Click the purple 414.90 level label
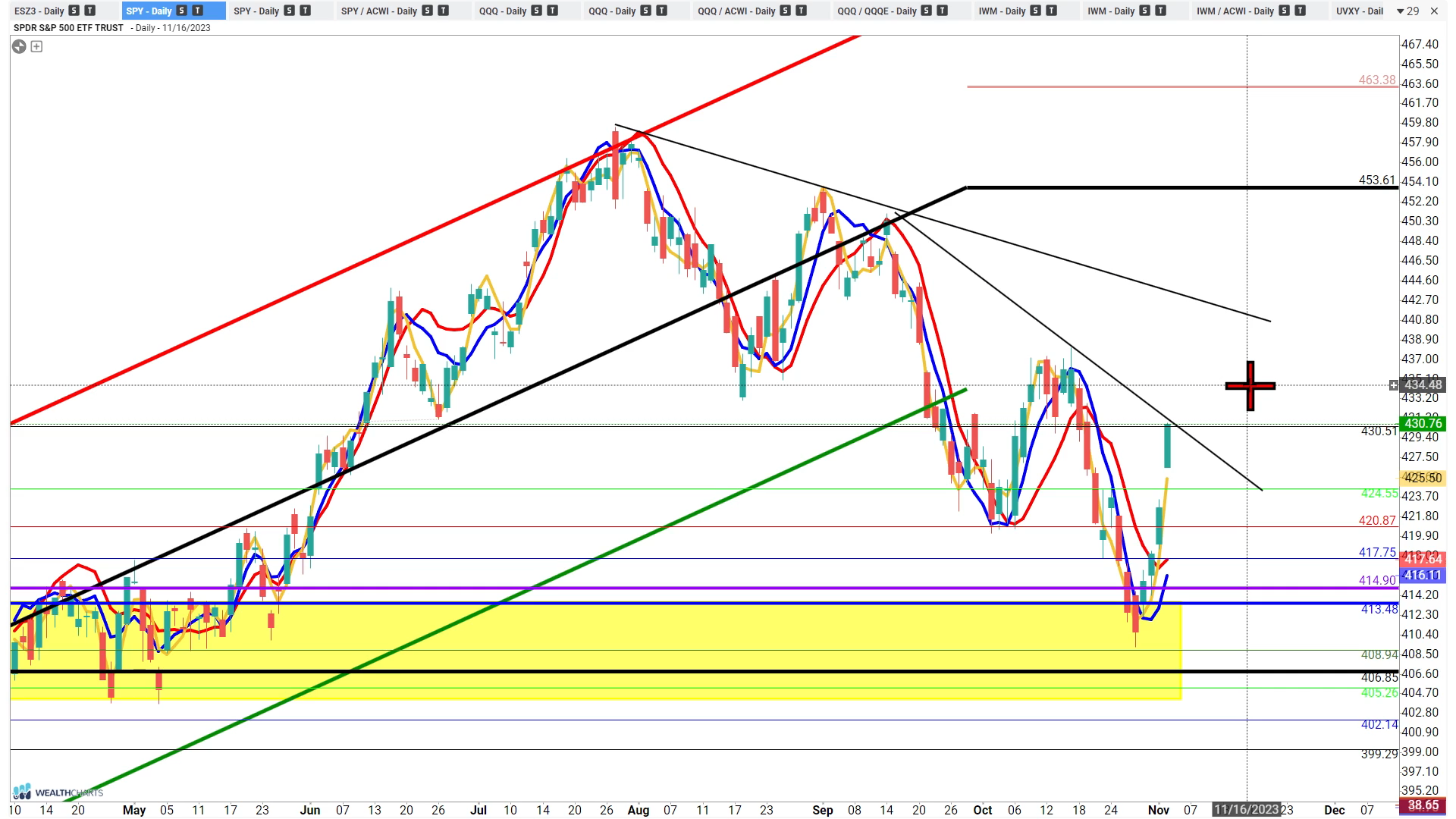Image resolution: width=1456 pixels, height=819 pixels. [1377, 580]
